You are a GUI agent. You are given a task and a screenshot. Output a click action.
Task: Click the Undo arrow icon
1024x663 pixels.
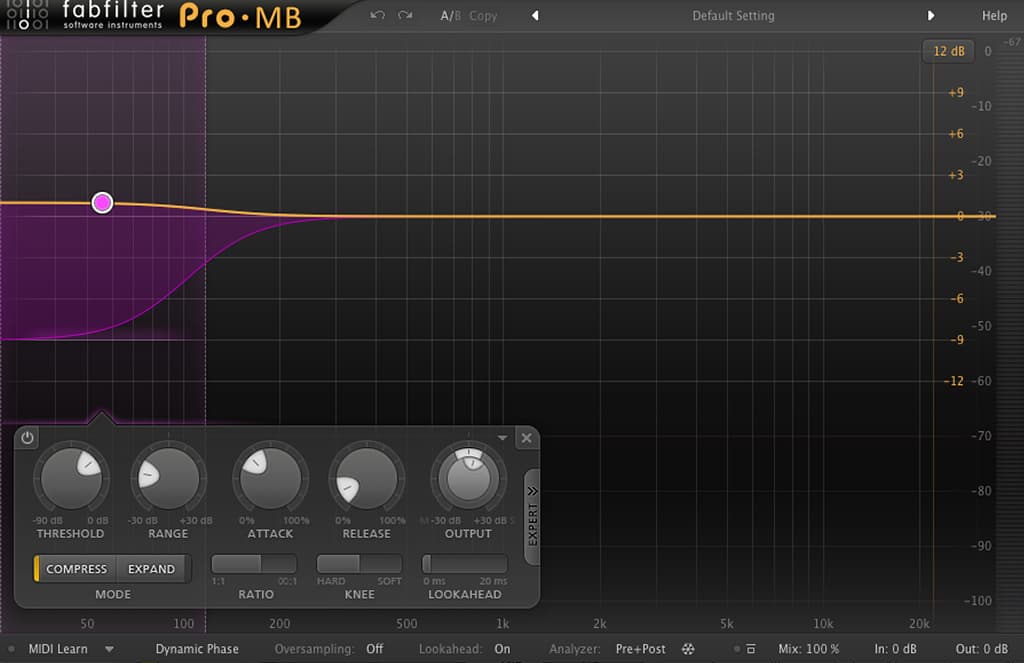coord(377,15)
